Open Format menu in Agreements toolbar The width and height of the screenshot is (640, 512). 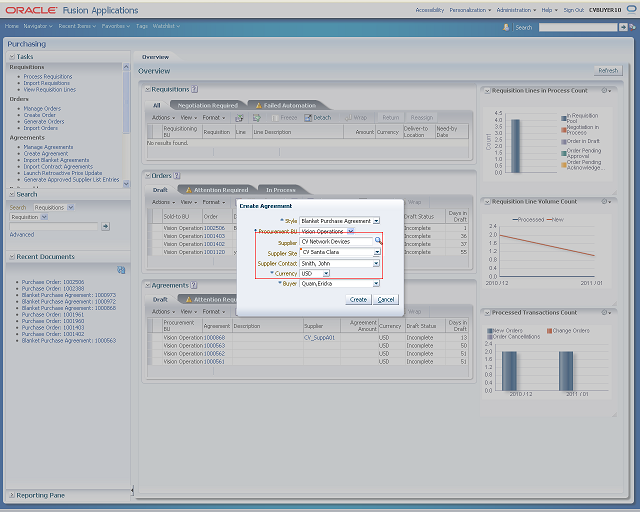(x=213, y=312)
